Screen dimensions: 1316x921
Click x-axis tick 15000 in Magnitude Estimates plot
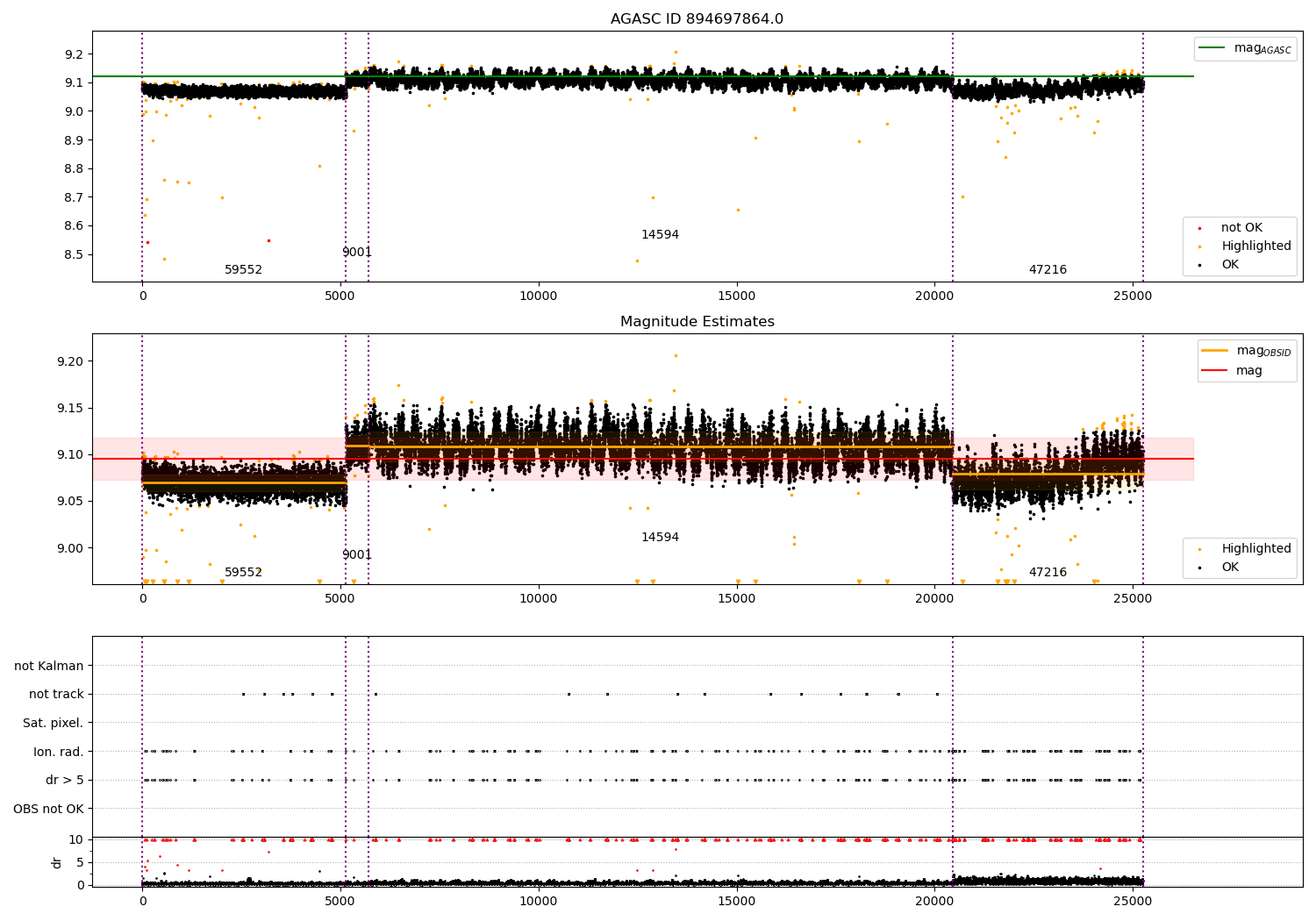736,599
